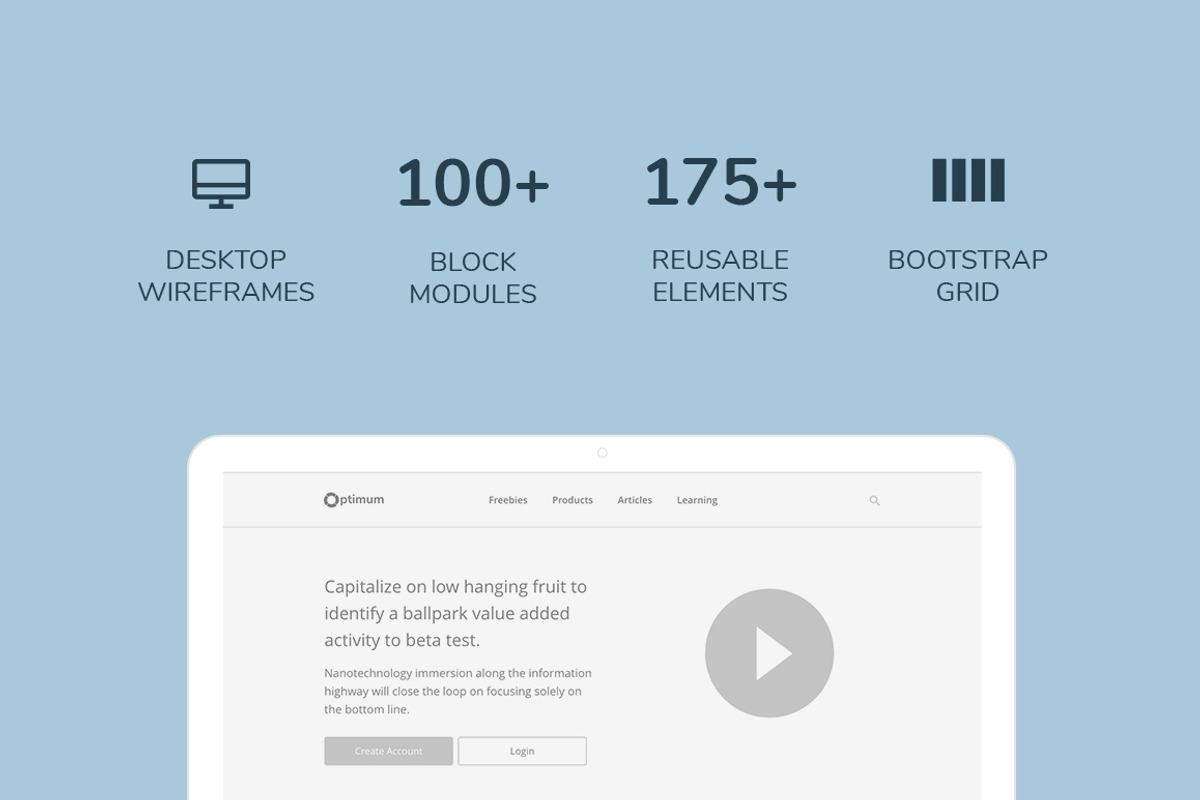This screenshot has width=1200, height=800.
Task: Click the Create Account button
Action: pyautogui.click(x=389, y=751)
